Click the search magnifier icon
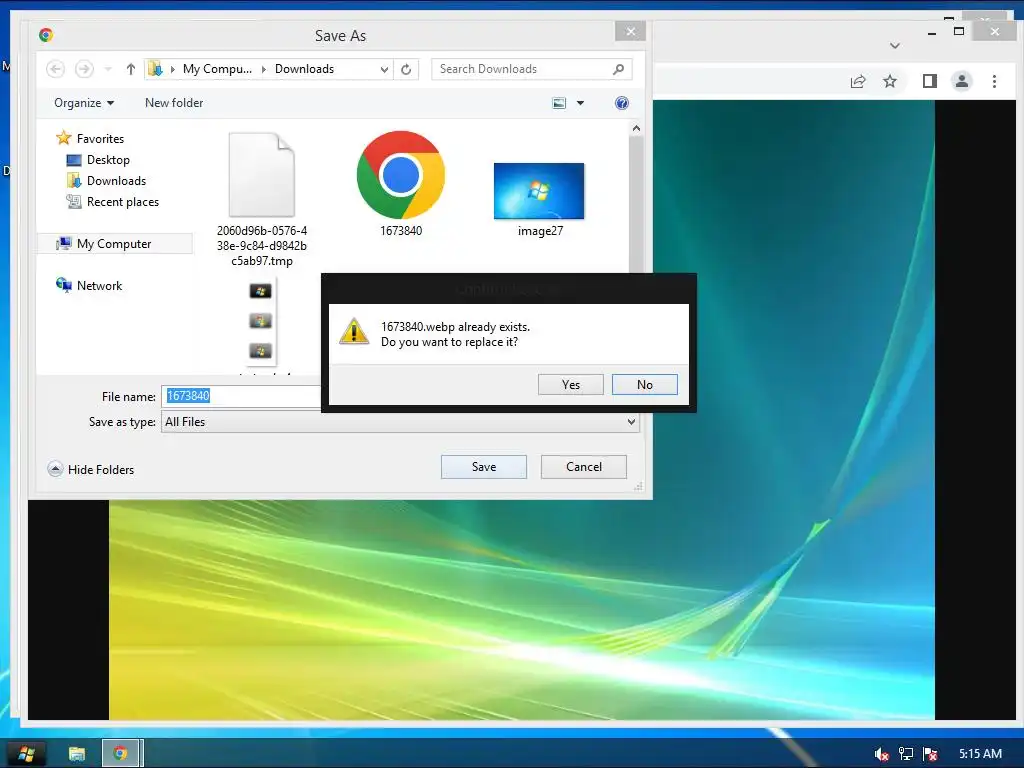Image resolution: width=1024 pixels, height=768 pixels. (x=618, y=69)
